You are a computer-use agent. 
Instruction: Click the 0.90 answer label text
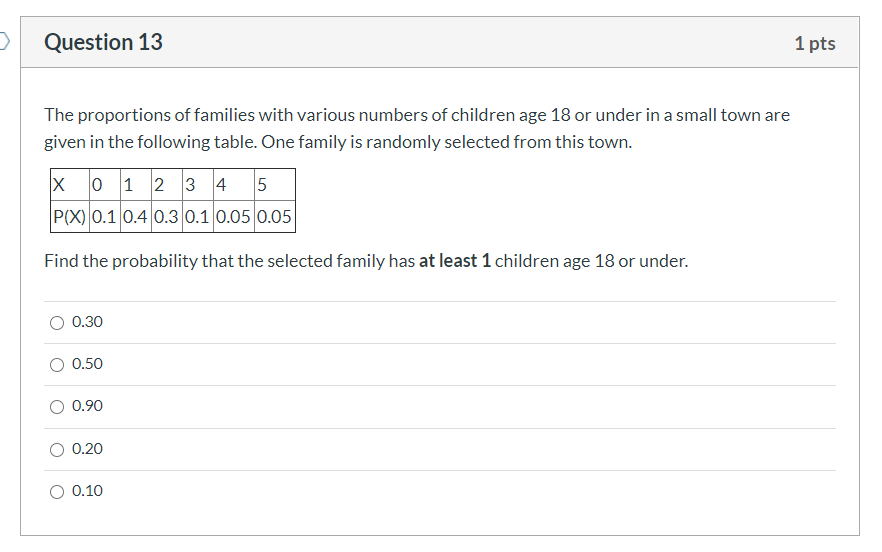[87, 406]
